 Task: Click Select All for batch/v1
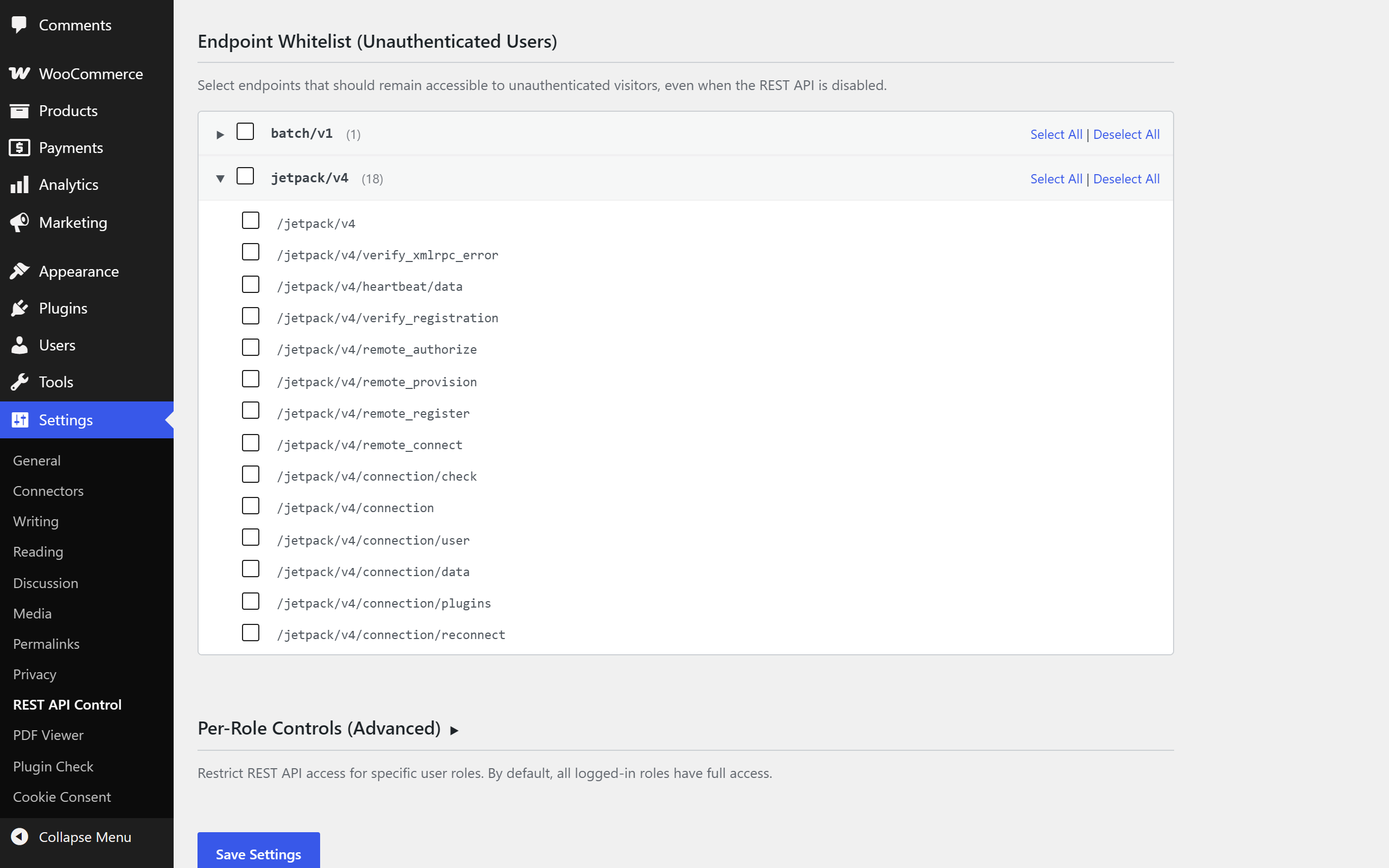coord(1056,135)
